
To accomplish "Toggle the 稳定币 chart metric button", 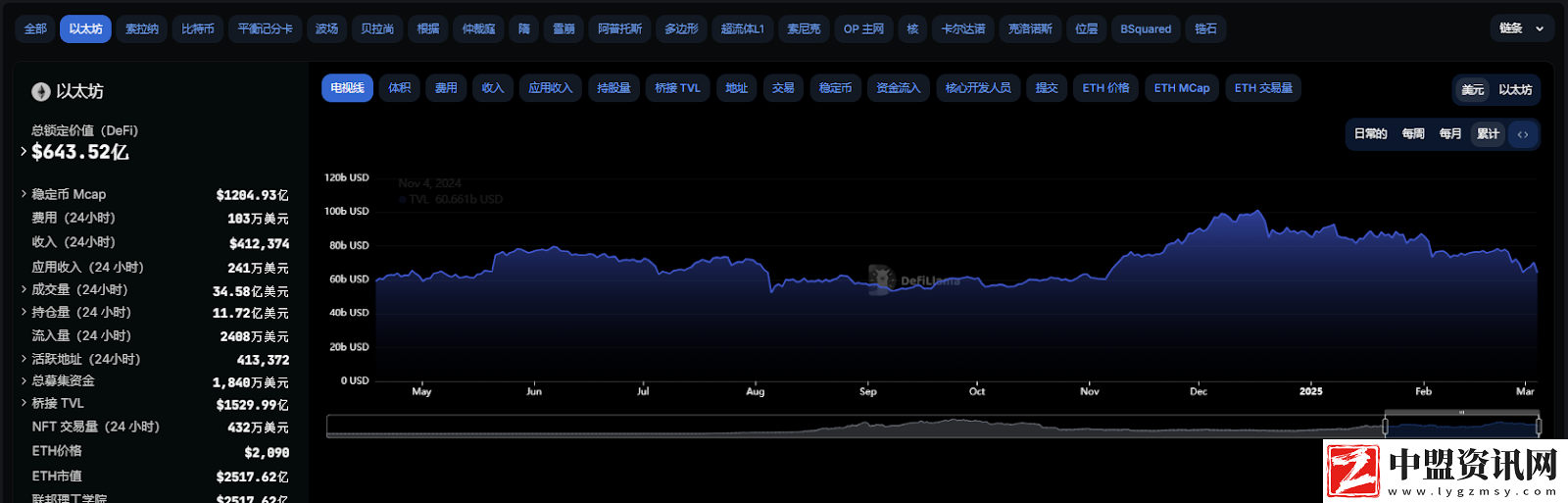I will 835,88.
